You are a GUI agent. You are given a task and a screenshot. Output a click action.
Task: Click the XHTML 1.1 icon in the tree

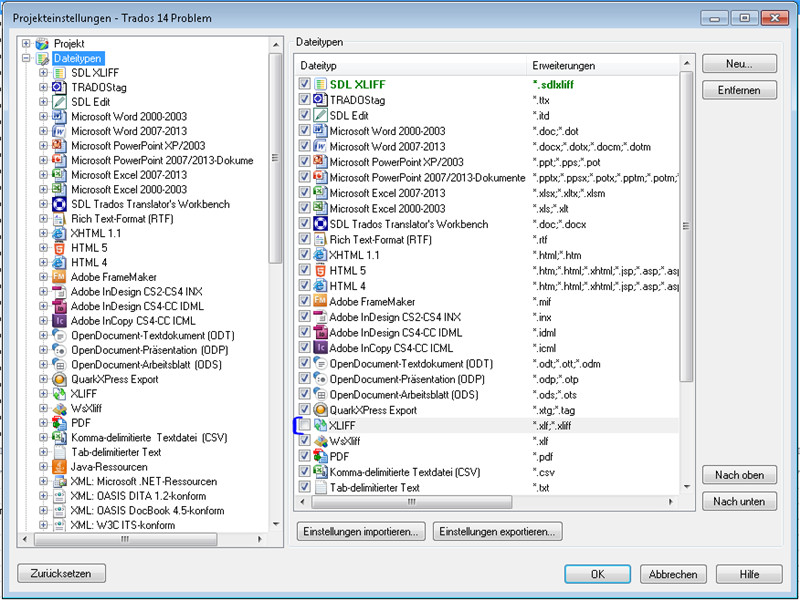59,233
